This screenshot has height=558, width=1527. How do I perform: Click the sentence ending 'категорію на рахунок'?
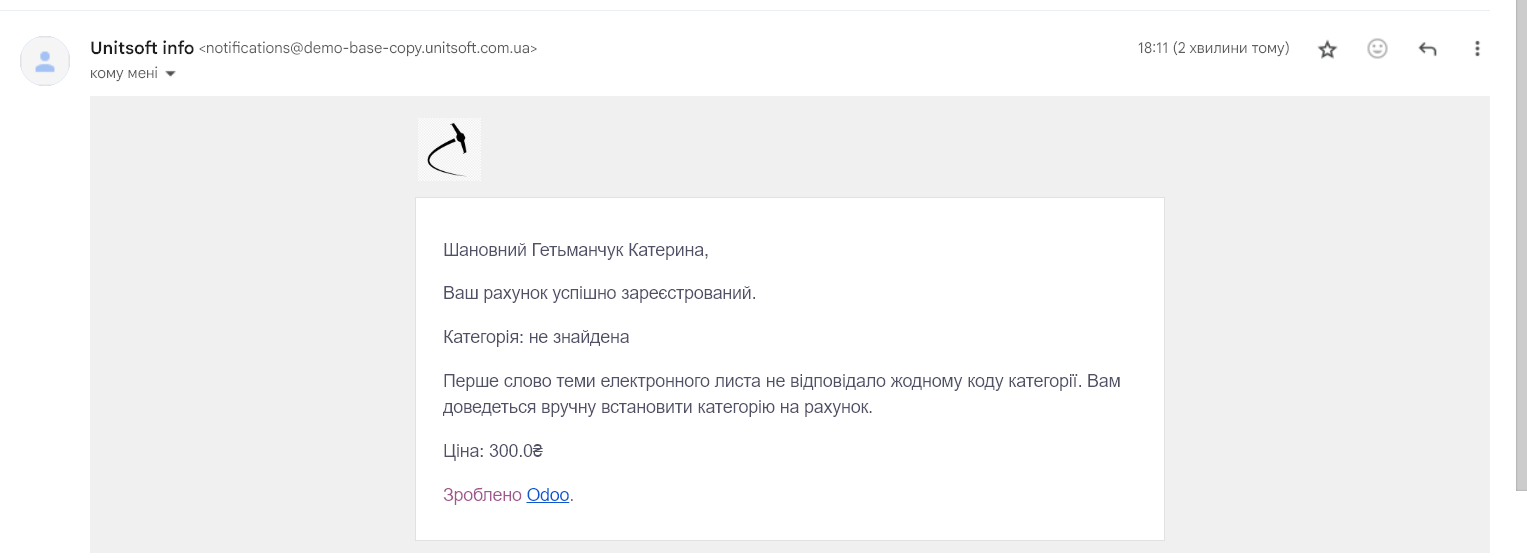pyautogui.click(x=658, y=407)
